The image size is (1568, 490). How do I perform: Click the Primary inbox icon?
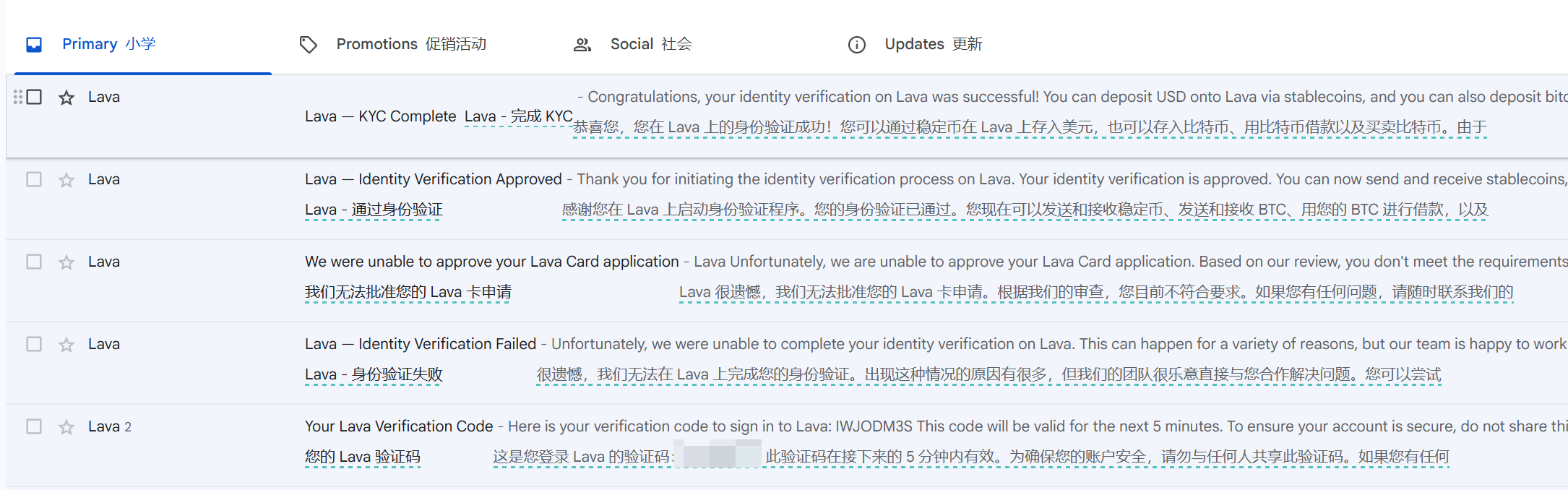(x=34, y=45)
